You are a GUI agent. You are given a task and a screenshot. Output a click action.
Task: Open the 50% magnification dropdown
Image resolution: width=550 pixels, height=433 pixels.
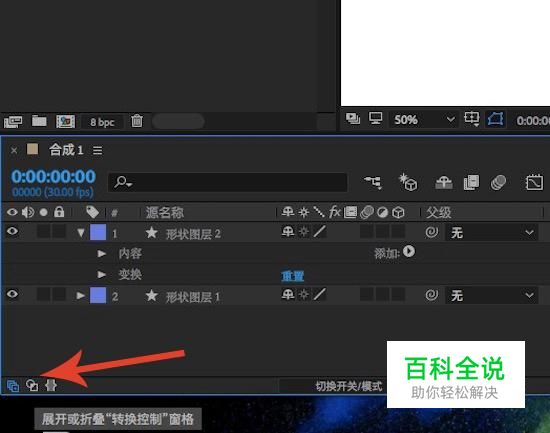[424, 120]
